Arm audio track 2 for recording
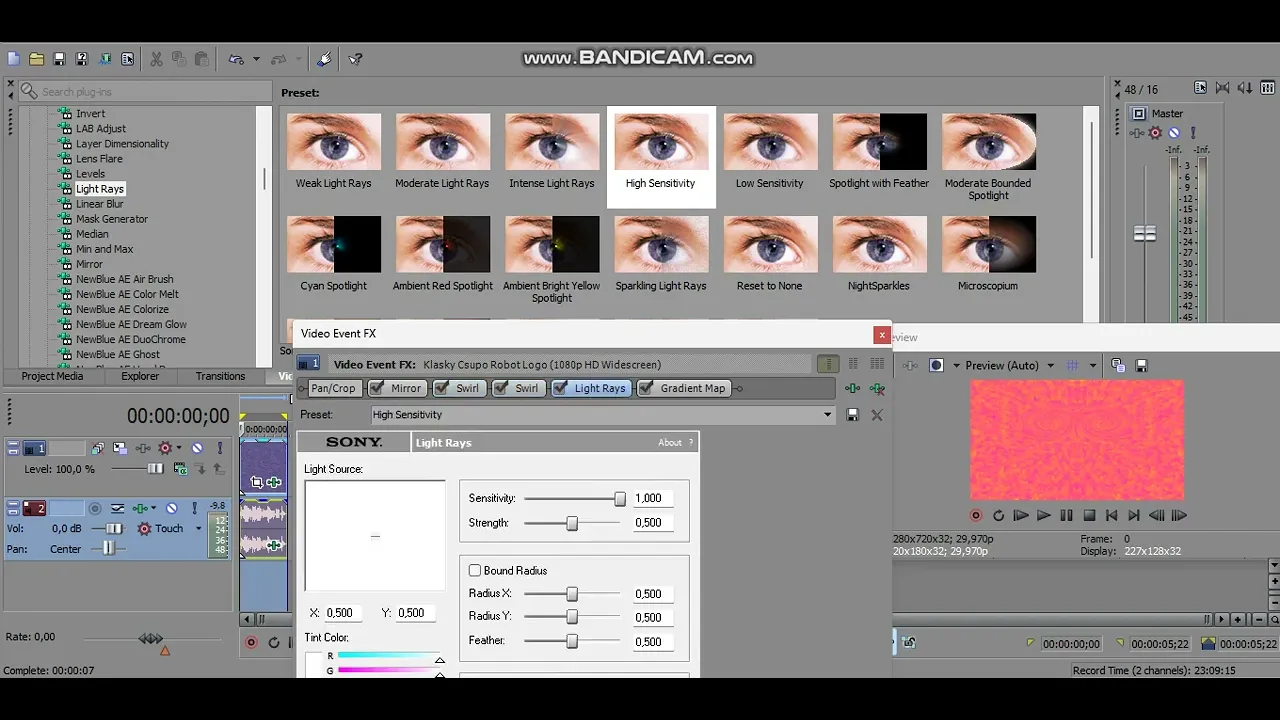 [x=95, y=508]
